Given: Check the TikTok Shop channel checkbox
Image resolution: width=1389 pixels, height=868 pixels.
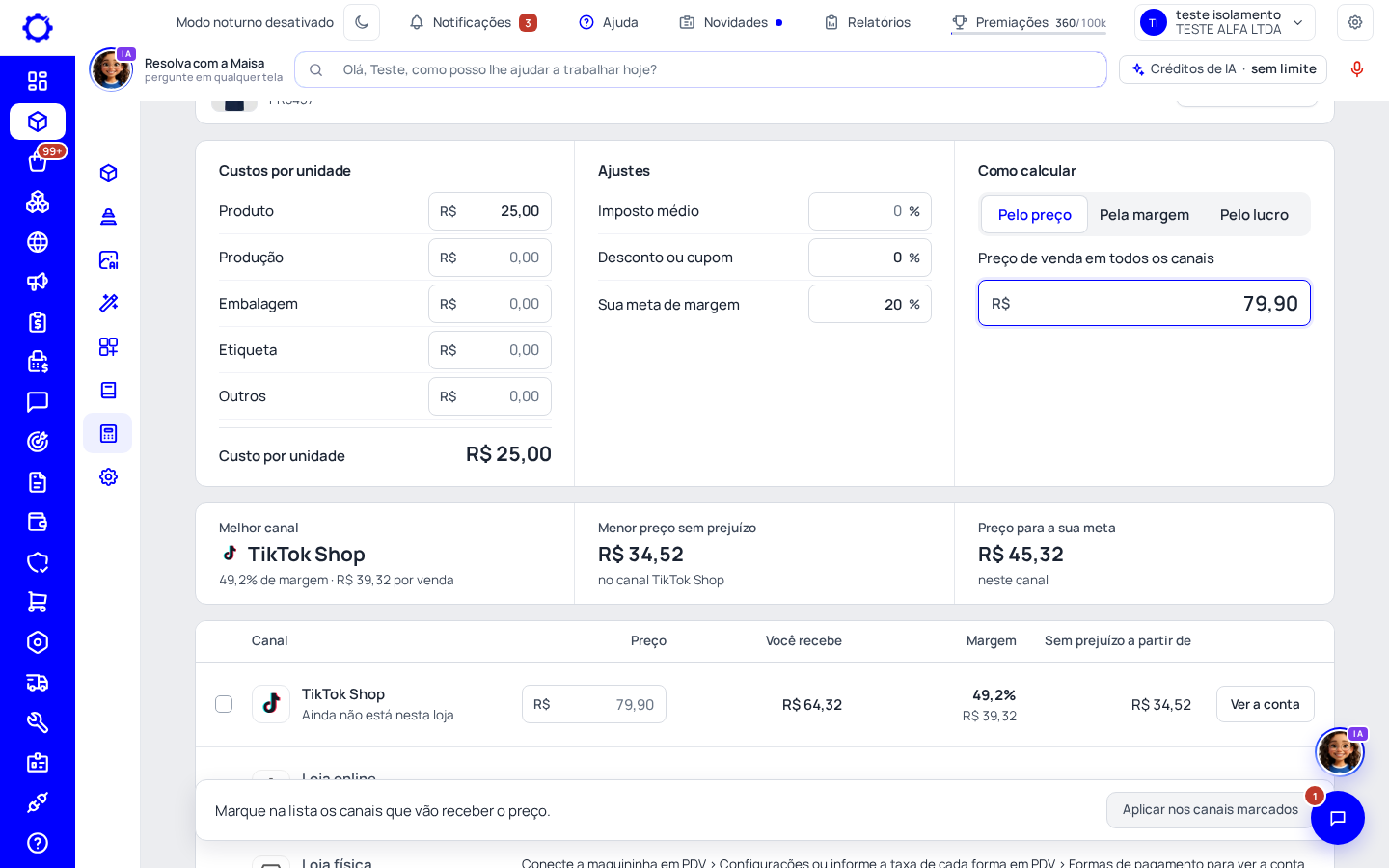Looking at the screenshot, I should (224, 704).
